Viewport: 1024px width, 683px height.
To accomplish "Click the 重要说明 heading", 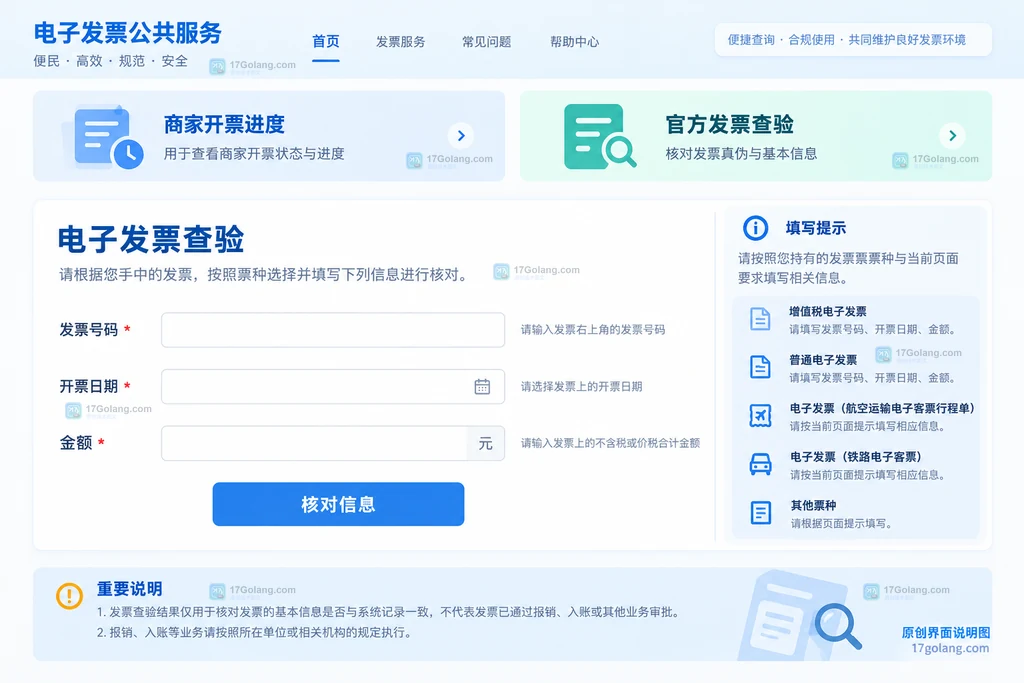I will [x=129, y=589].
